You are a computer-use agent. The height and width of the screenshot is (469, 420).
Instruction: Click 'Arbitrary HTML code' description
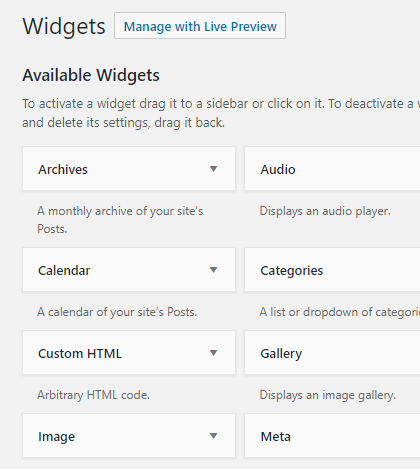(x=93, y=395)
